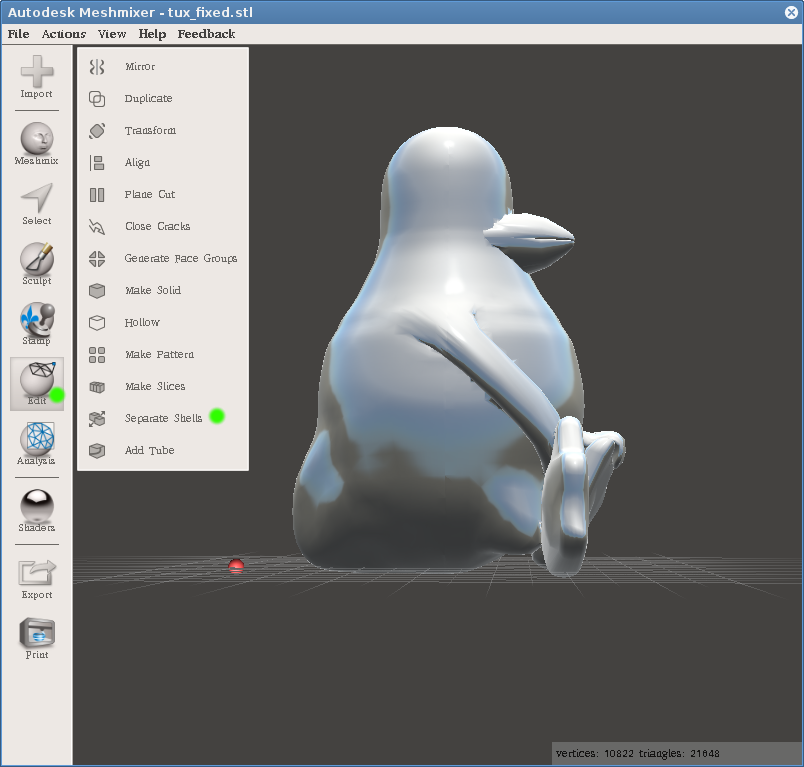Close the Meshmixer window
This screenshot has height=767, width=804.
pos(791,12)
